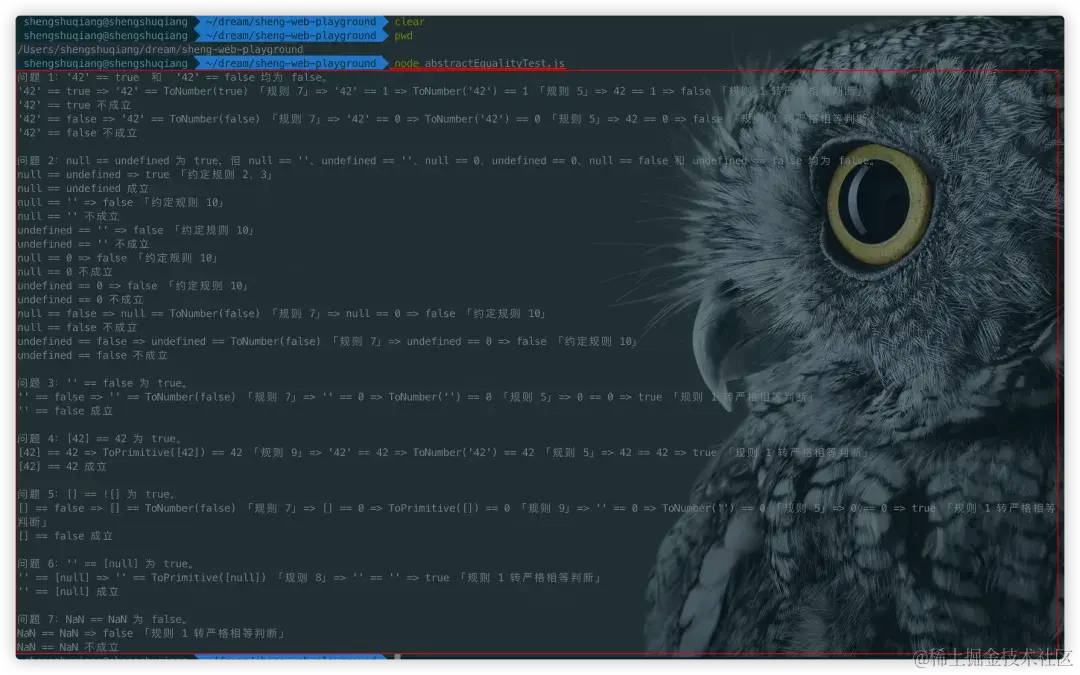
Task: Select the line "'' == false 成立"
Action: pyautogui.click(x=65, y=411)
